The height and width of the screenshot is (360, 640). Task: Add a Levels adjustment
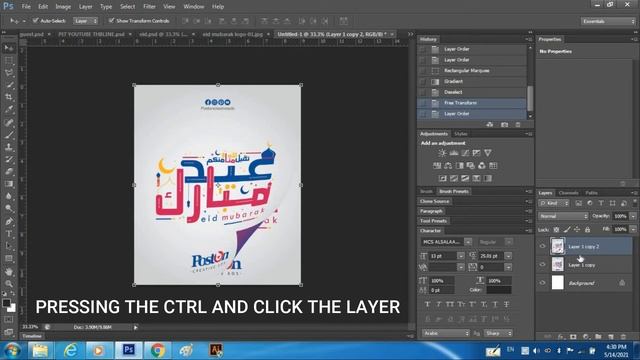click(454, 153)
